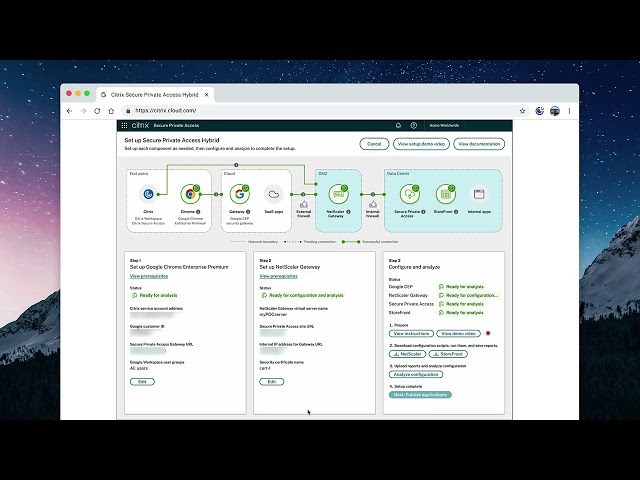Open the help question-mark icon
The image size is (640, 480).
click(414, 125)
